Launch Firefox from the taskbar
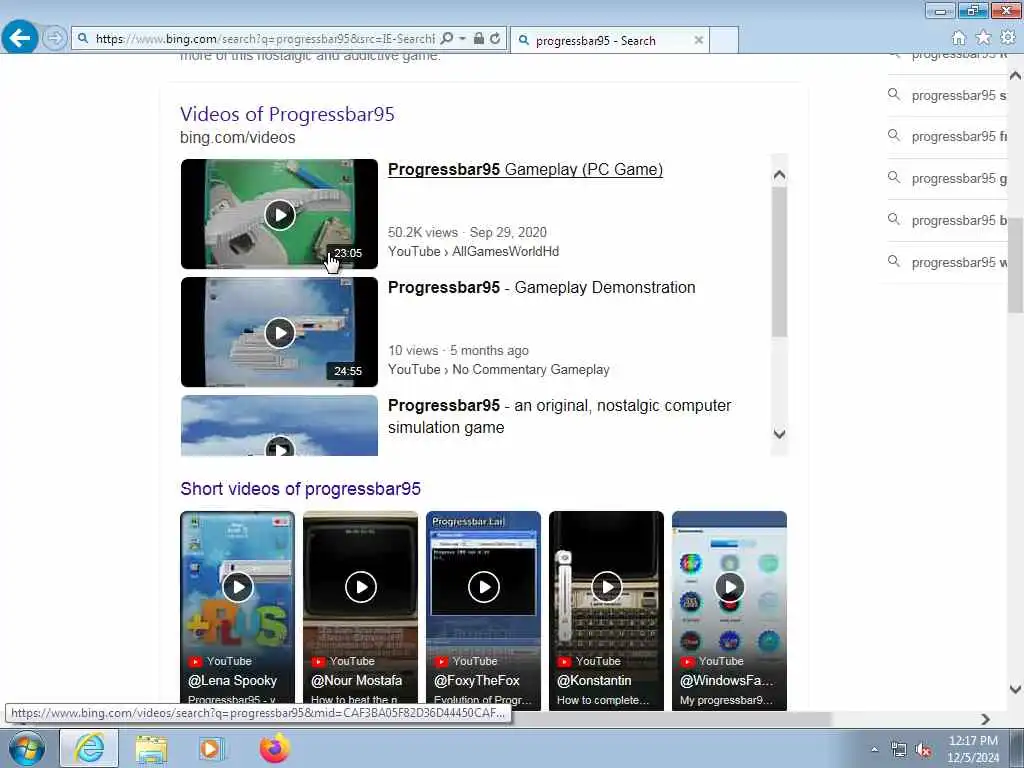Image resolution: width=1024 pixels, height=768 pixels. point(274,748)
